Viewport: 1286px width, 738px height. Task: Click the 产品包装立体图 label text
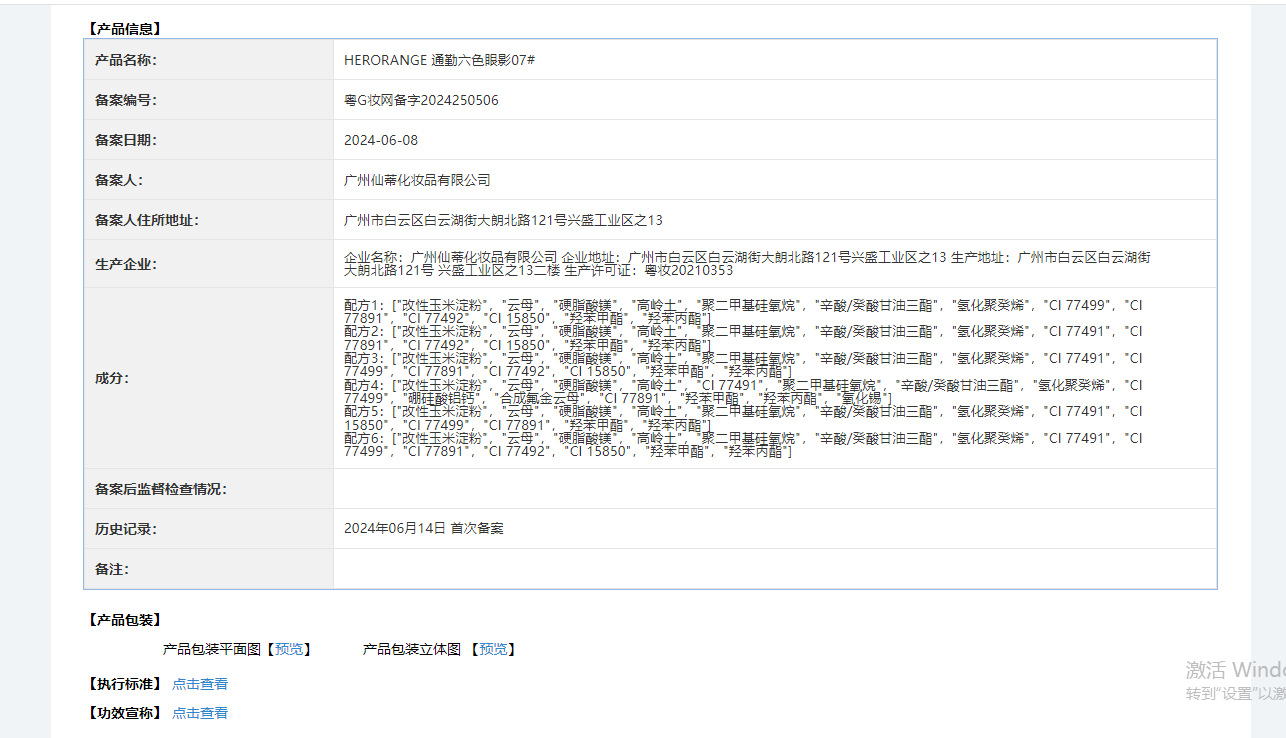point(412,649)
